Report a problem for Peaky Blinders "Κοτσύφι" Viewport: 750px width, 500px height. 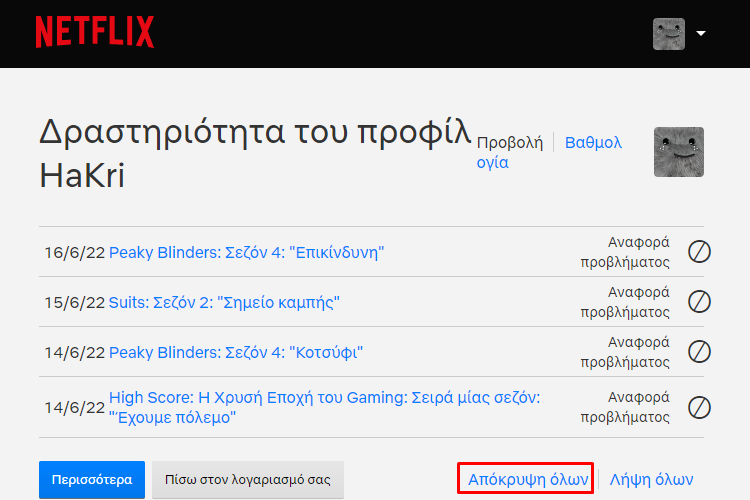click(625, 352)
